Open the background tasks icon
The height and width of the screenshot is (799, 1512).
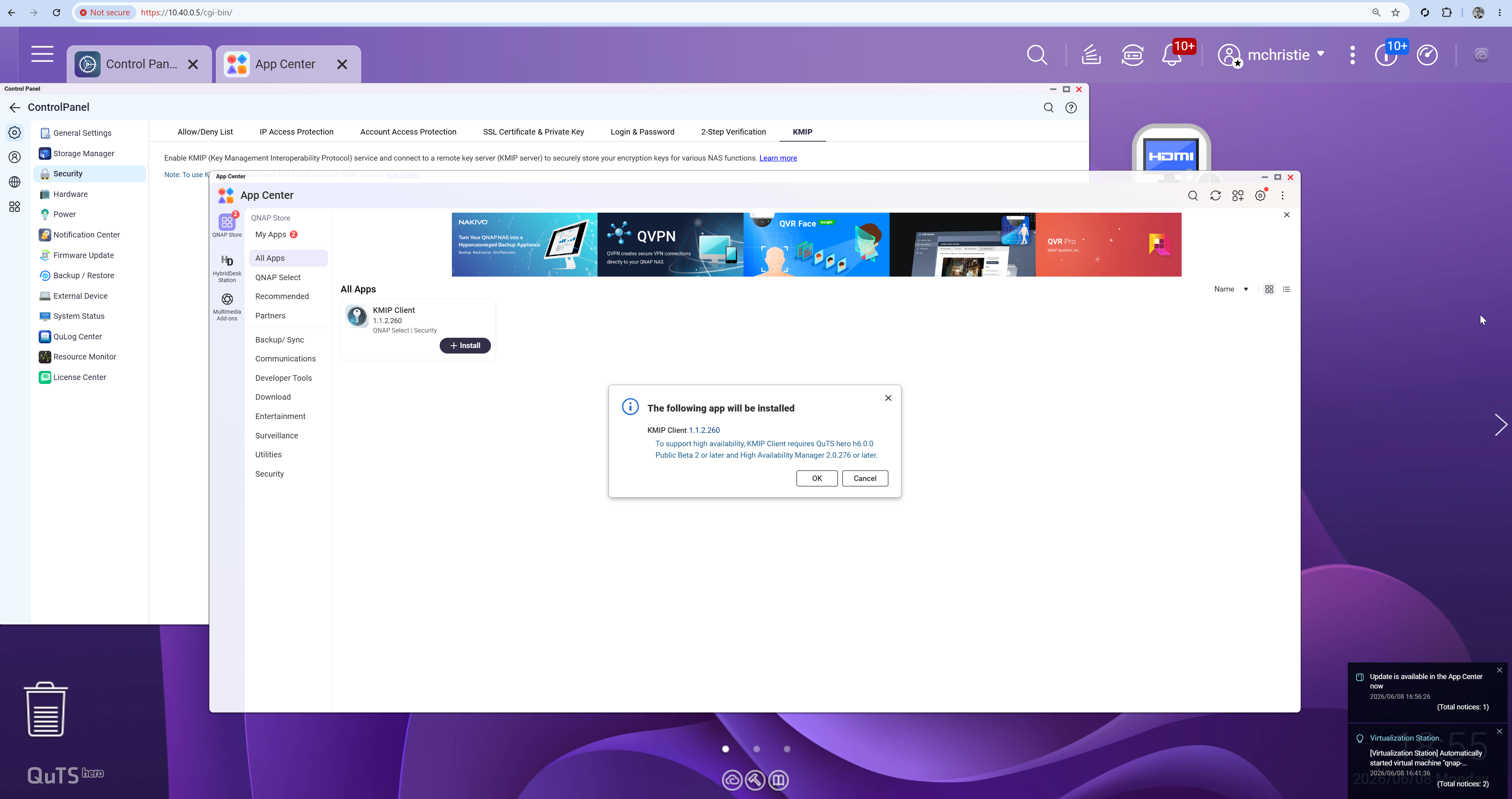1090,54
